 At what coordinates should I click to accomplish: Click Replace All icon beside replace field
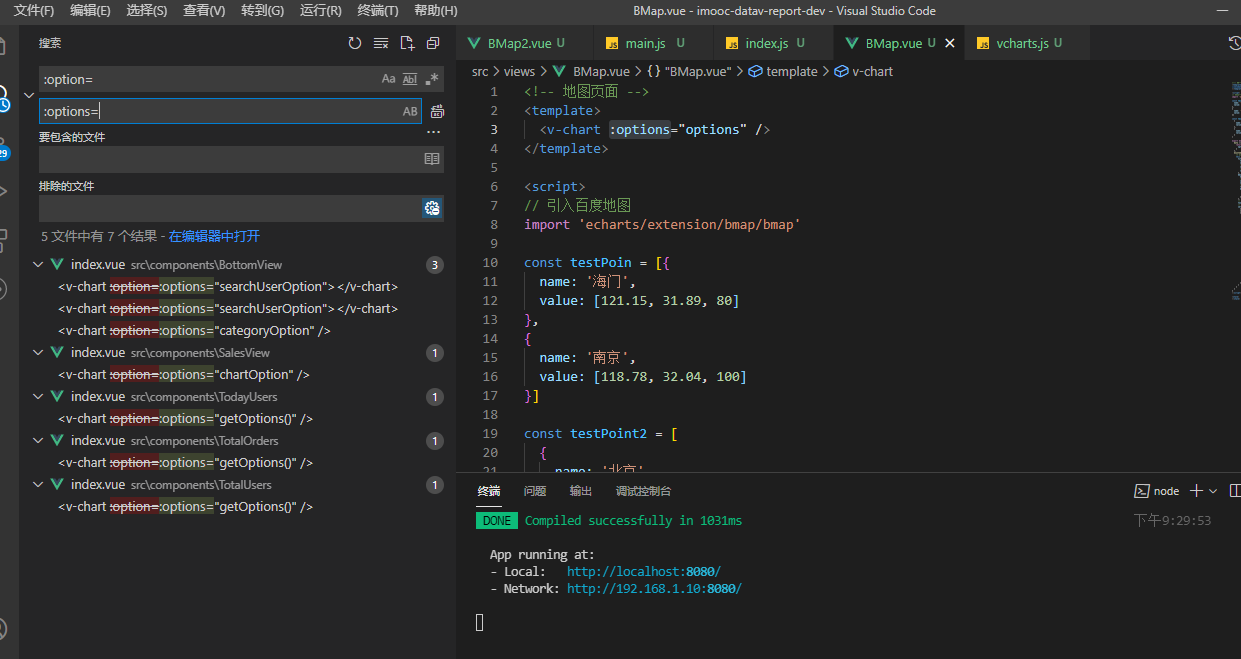click(437, 111)
